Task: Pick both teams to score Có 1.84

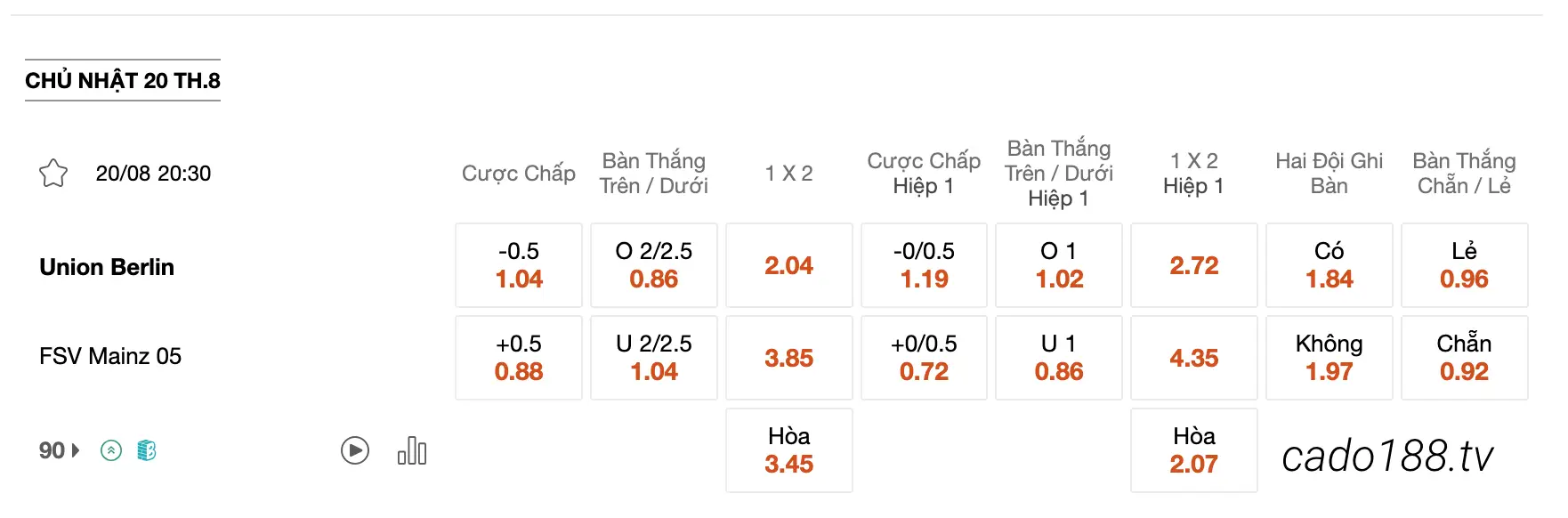Action: 1330,265
